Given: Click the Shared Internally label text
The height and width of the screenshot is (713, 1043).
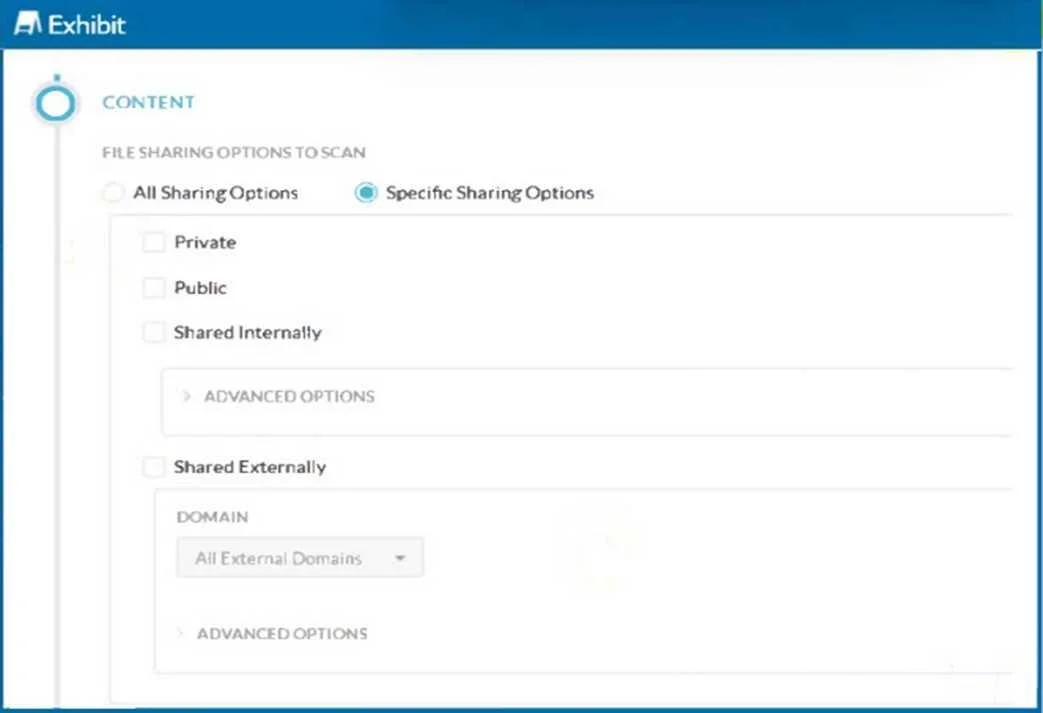Looking at the screenshot, I should click(247, 333).
